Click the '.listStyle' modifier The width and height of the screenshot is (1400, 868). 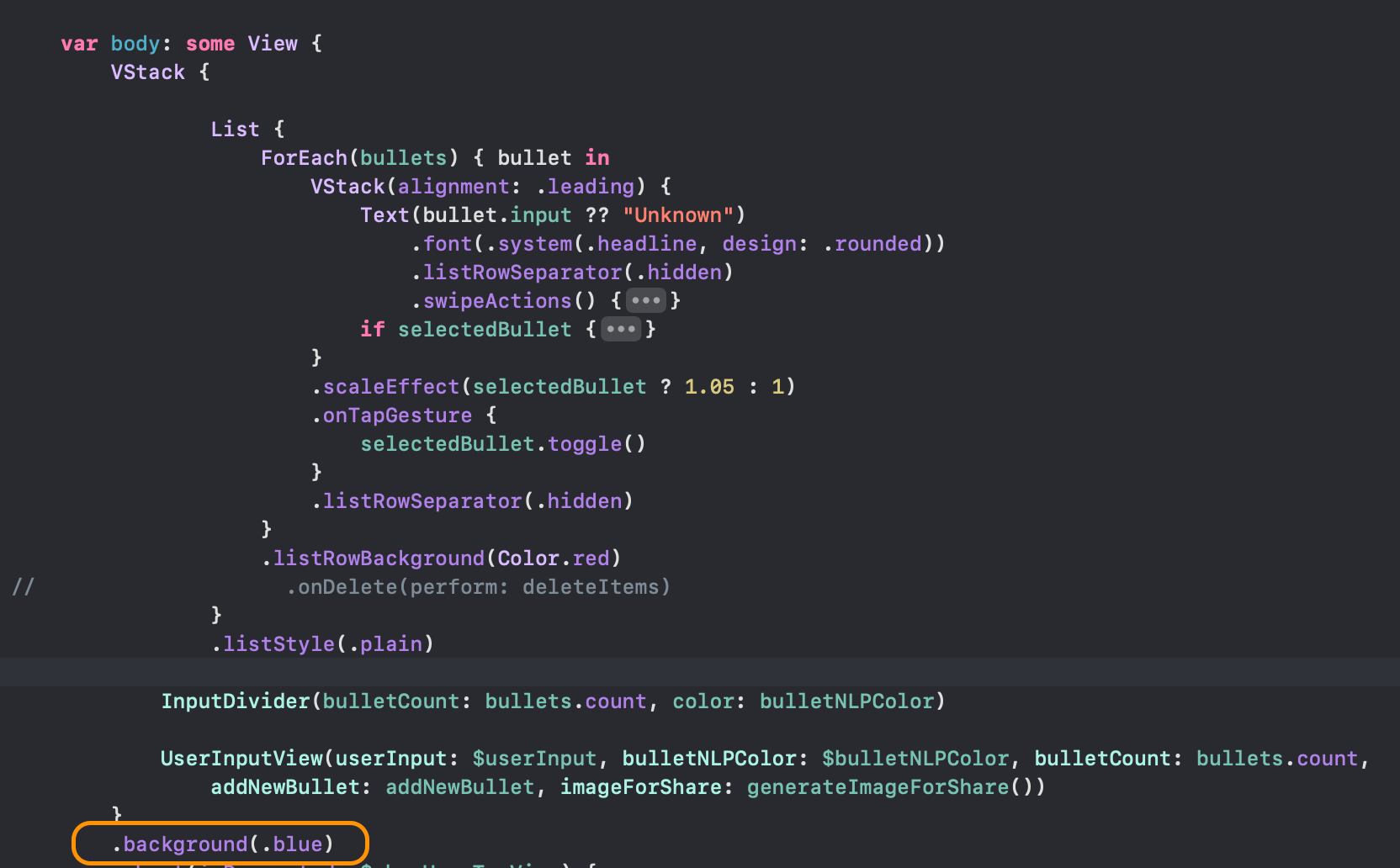tap(273, 644)
